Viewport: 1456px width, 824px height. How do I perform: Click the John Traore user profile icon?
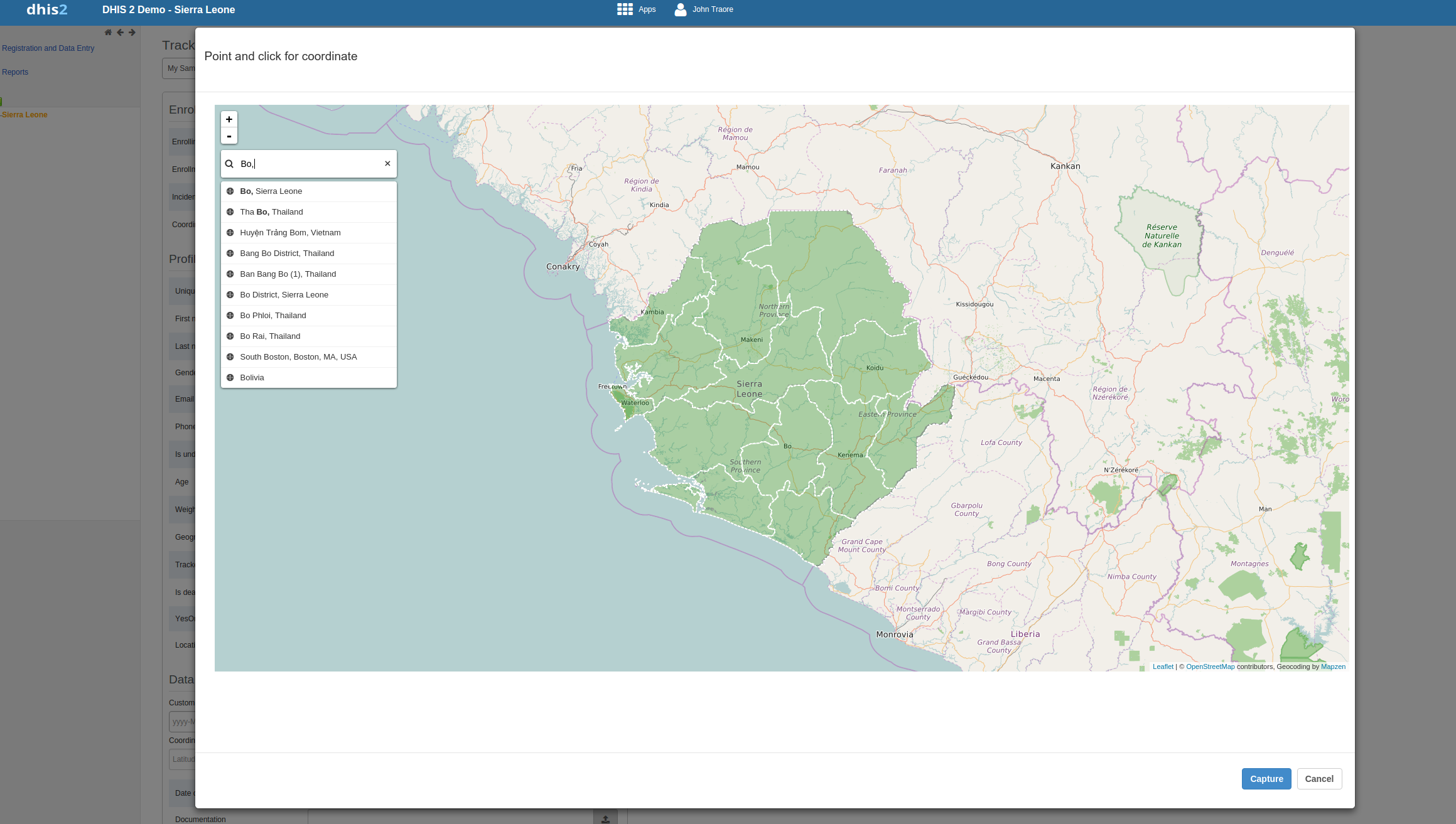coord(680,9)
